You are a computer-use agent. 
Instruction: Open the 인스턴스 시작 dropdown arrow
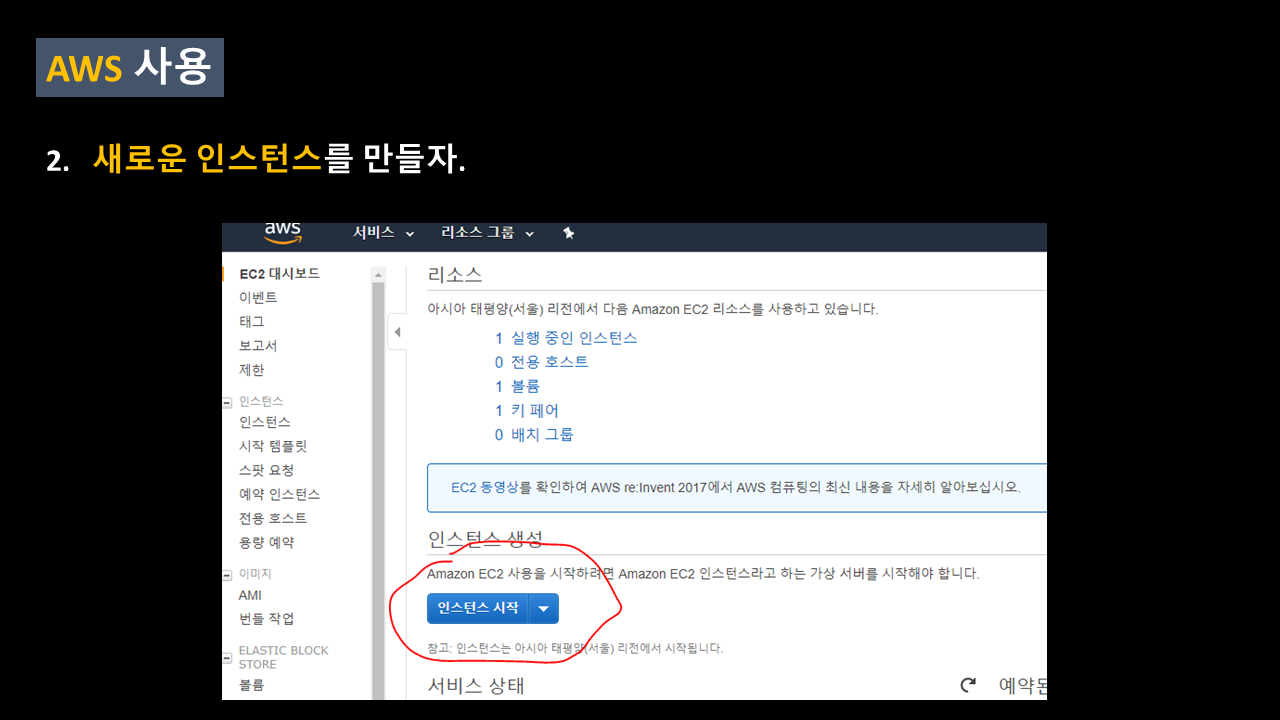(544, 608)
